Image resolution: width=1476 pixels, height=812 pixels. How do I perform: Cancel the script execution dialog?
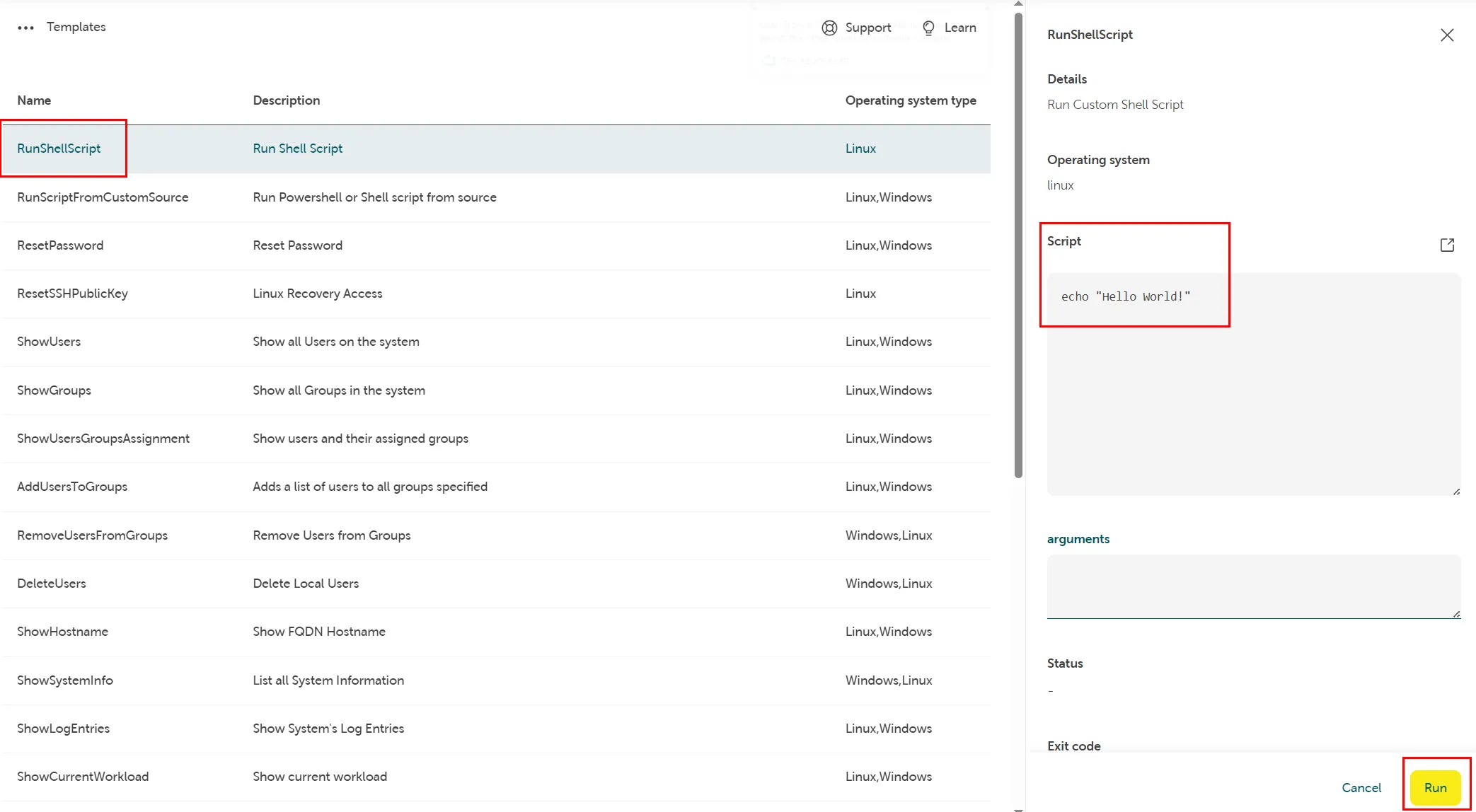pos(1361,787)
